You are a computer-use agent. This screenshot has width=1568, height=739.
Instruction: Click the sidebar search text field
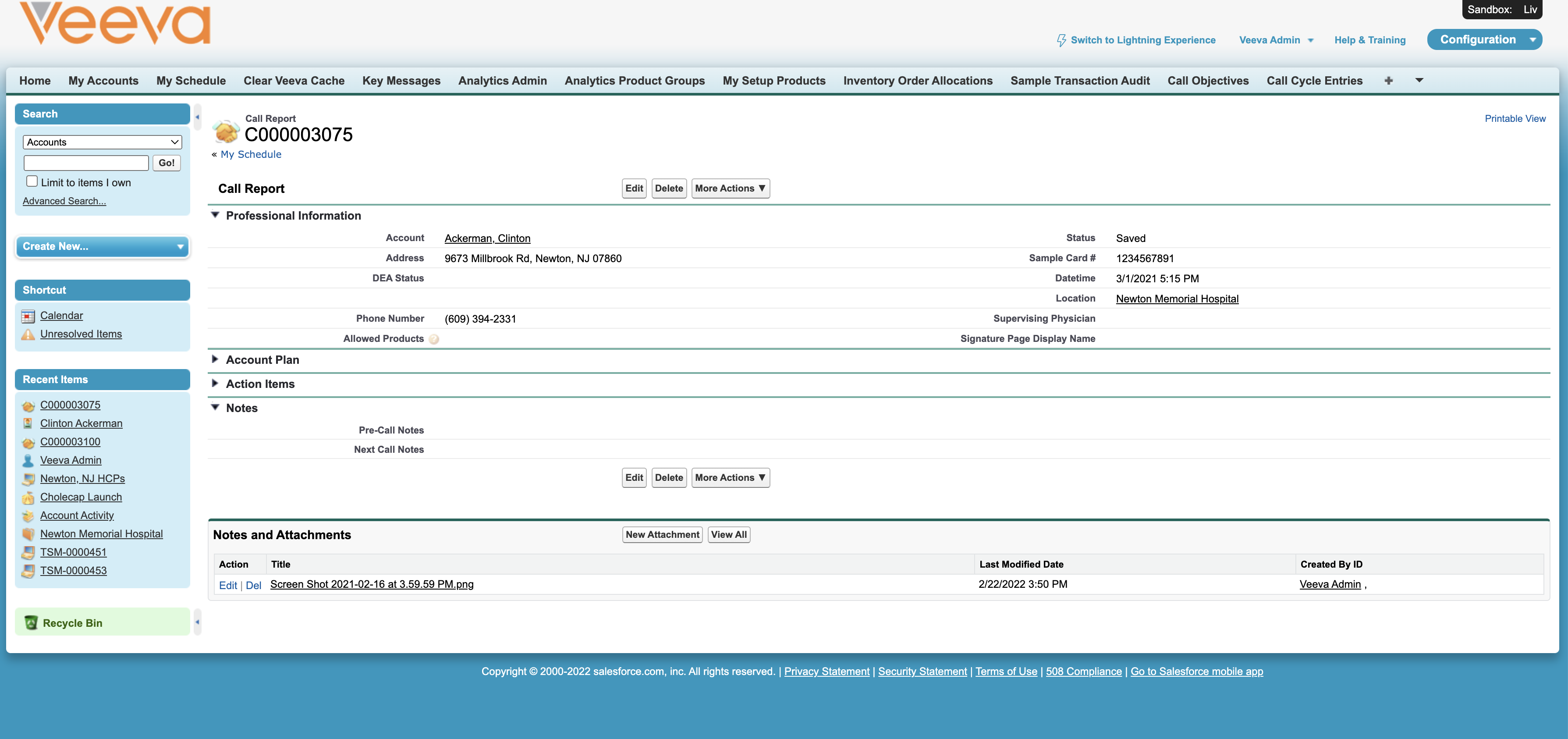[86, 163]
